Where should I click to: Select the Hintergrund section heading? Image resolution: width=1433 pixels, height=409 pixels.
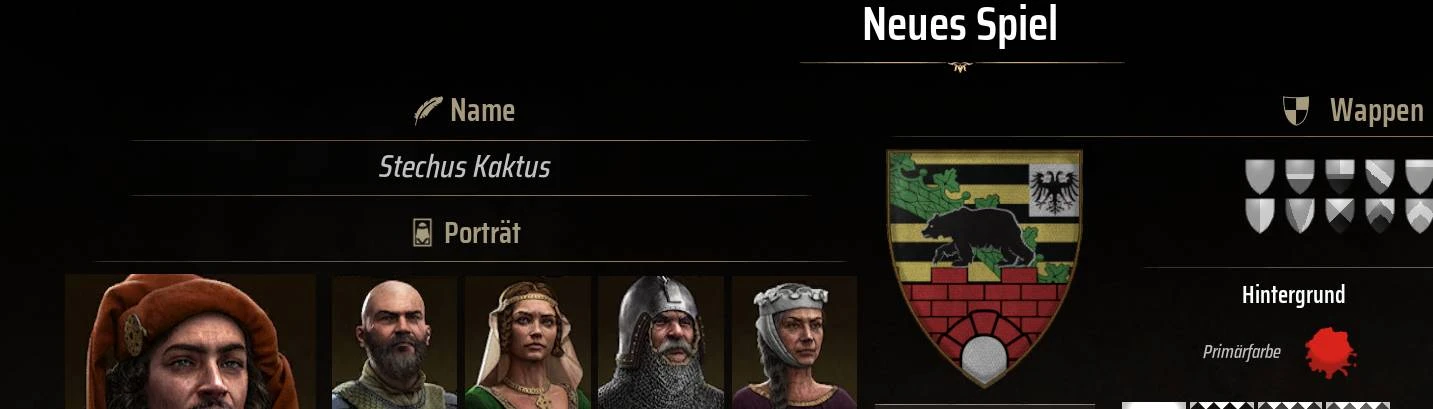tap(1293, 295)
